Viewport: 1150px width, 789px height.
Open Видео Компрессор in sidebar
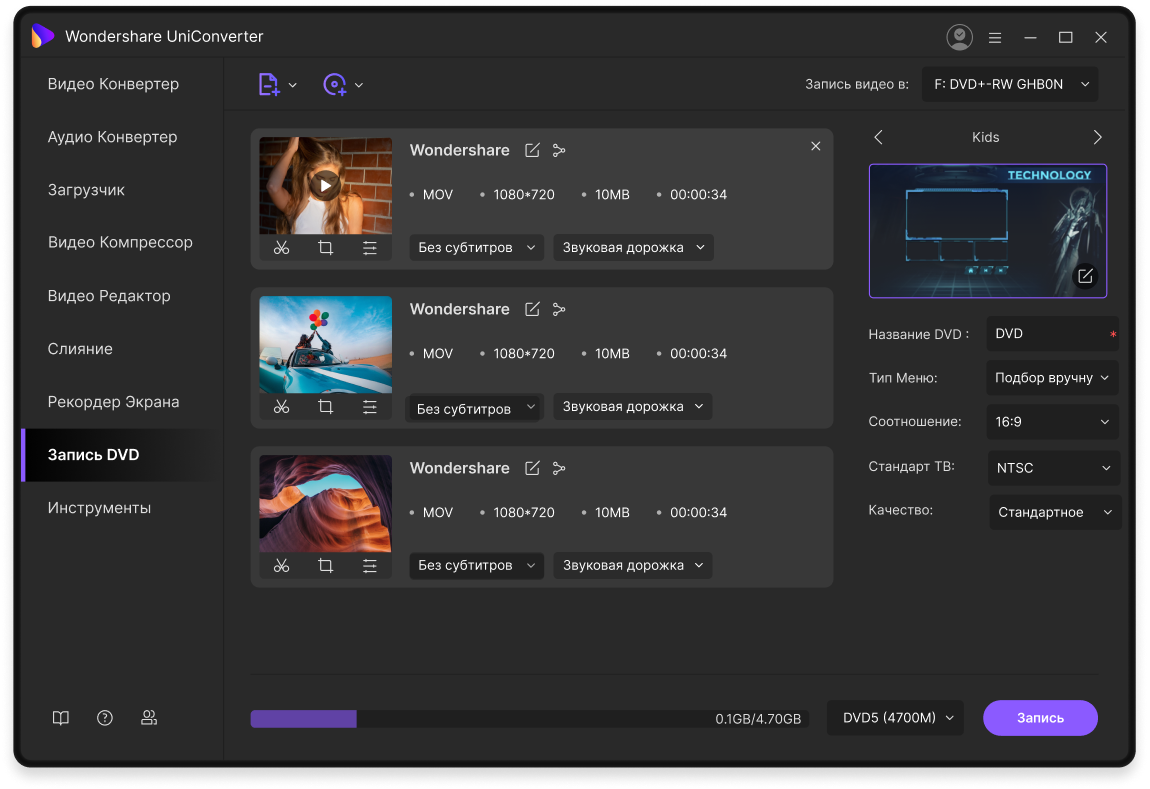pyautogui.click(x=120, y=243)
